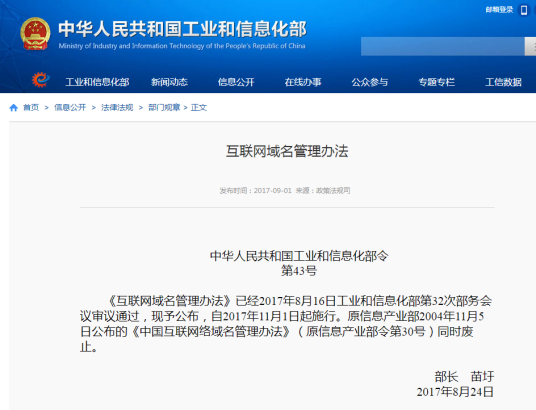Open the 在线办事 menu
Viewport: 536px width, 410px height.
pos(303,82)
